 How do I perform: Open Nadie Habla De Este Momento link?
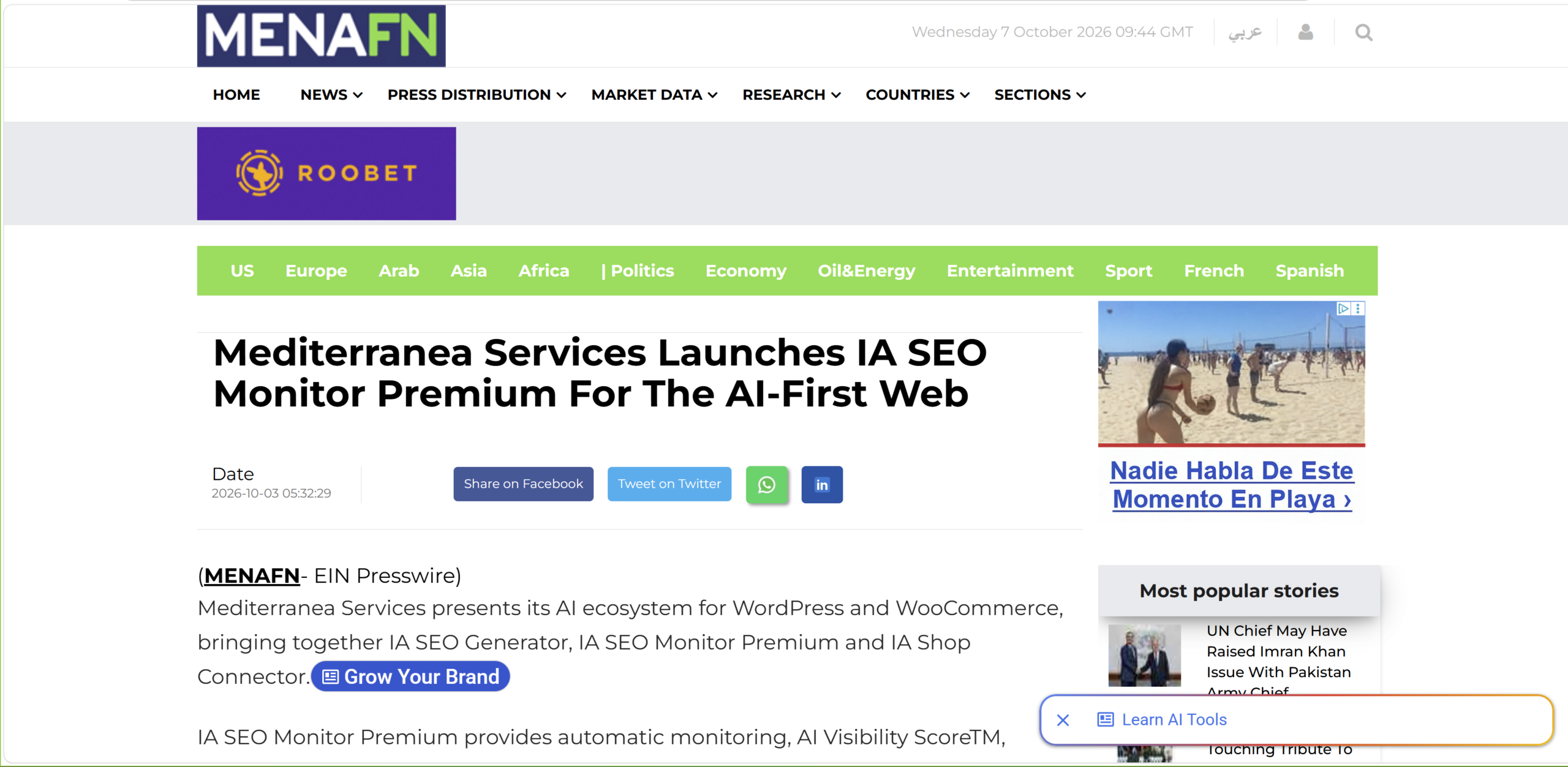[1232, 485]
